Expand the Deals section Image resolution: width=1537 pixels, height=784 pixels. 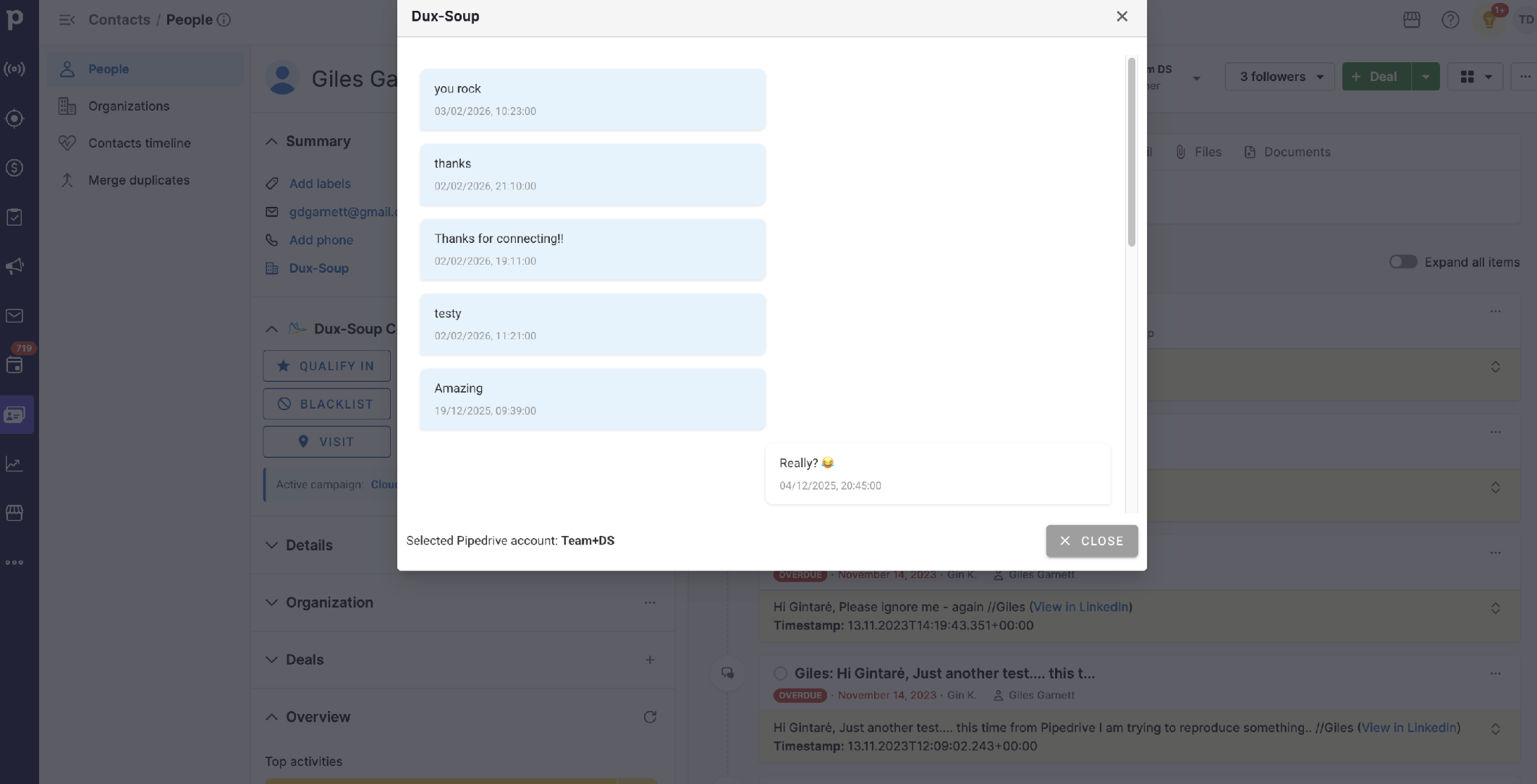tap(271, 660)
